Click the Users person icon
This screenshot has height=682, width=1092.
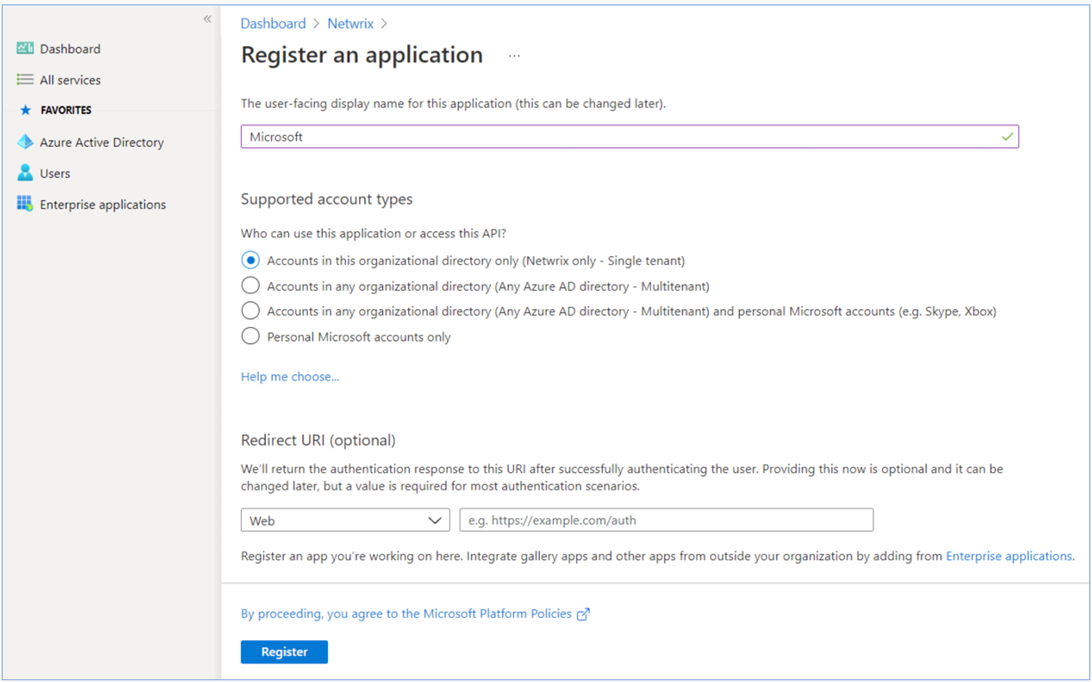click(25, 173)
